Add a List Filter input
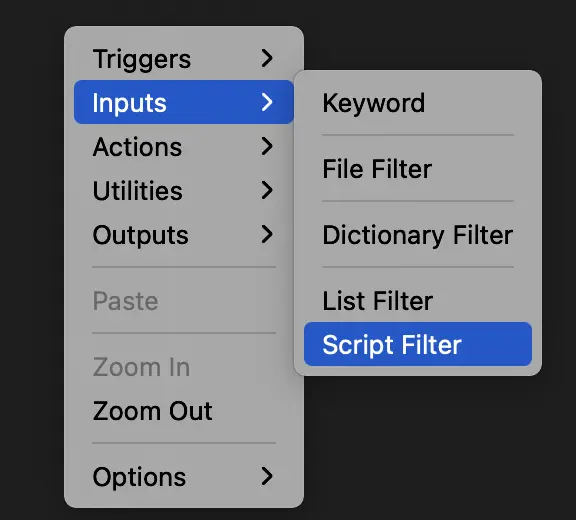 (x=418, y=300)
